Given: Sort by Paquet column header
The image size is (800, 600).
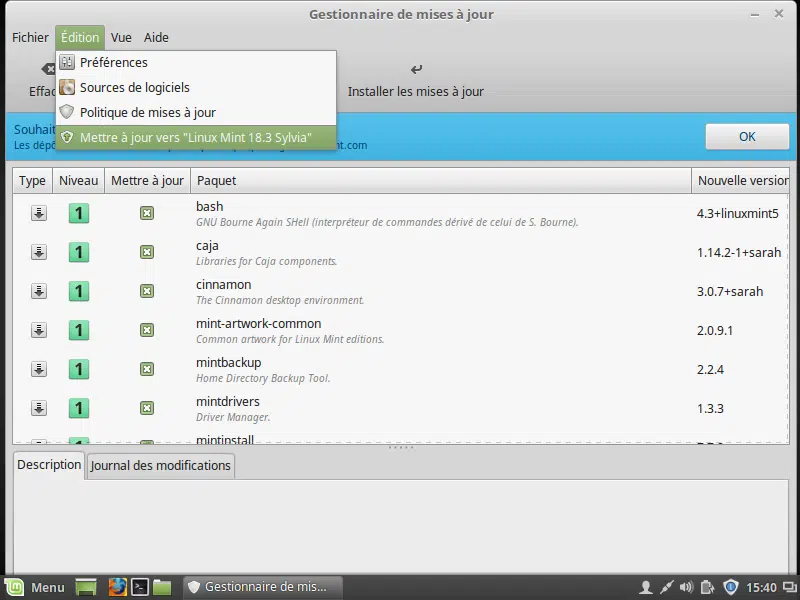Looking at the screenshot, I should point(441,181).
